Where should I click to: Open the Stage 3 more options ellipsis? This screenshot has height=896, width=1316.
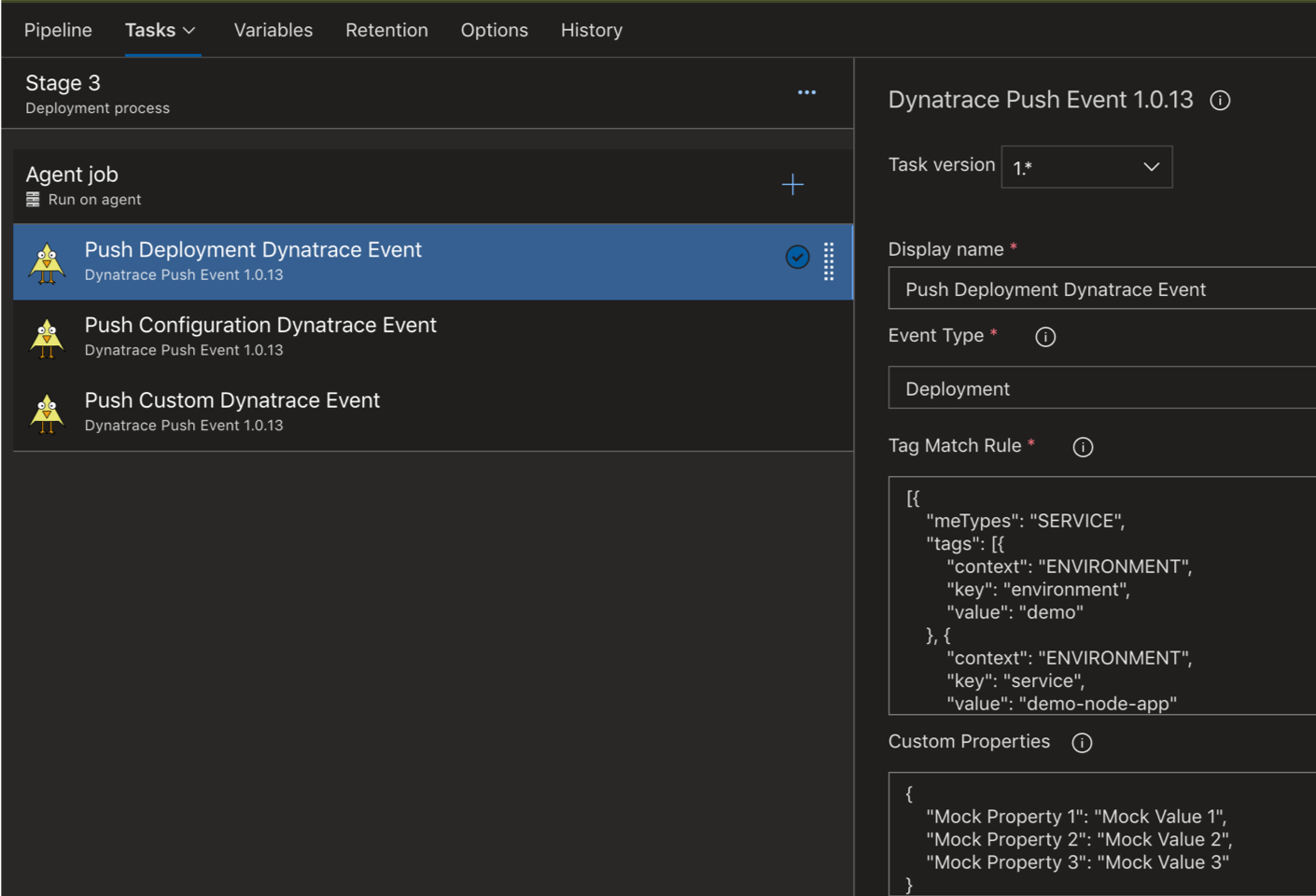click(x=806, y=92)
